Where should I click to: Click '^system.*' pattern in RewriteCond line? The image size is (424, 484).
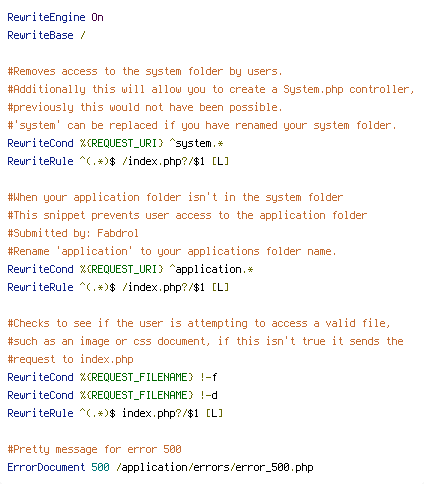pyautogui.click(x=196, y=143)
